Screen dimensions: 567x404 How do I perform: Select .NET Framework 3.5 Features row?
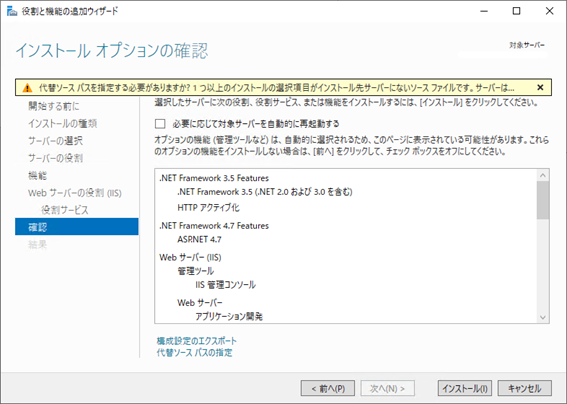(x=214, y=178)
